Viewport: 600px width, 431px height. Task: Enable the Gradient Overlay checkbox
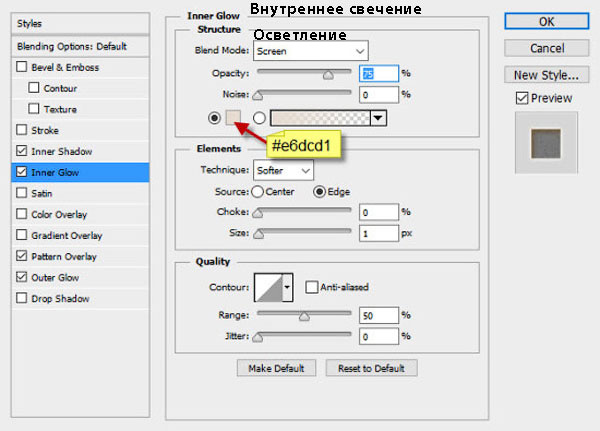(x=22, y=235)
